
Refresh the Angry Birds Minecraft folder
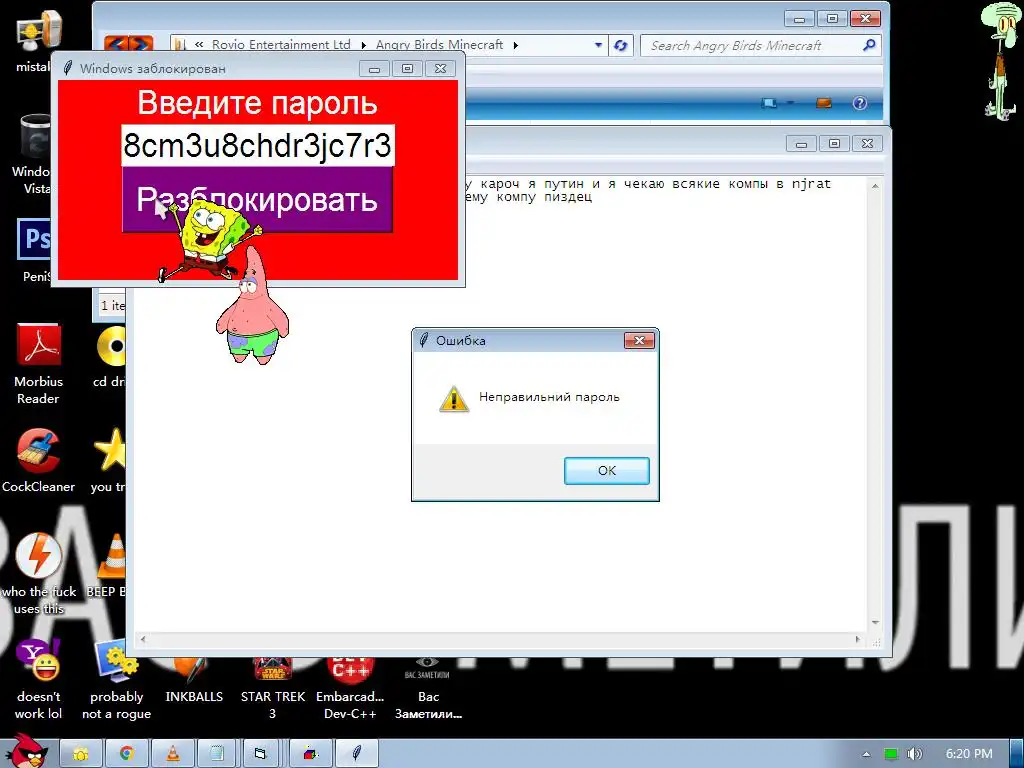(x=620, y=45)
